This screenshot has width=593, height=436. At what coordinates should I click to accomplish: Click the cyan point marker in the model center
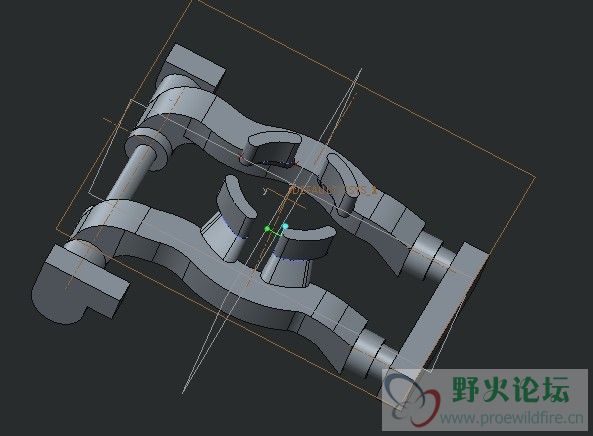pyautogui.click(x=285, y=226)
